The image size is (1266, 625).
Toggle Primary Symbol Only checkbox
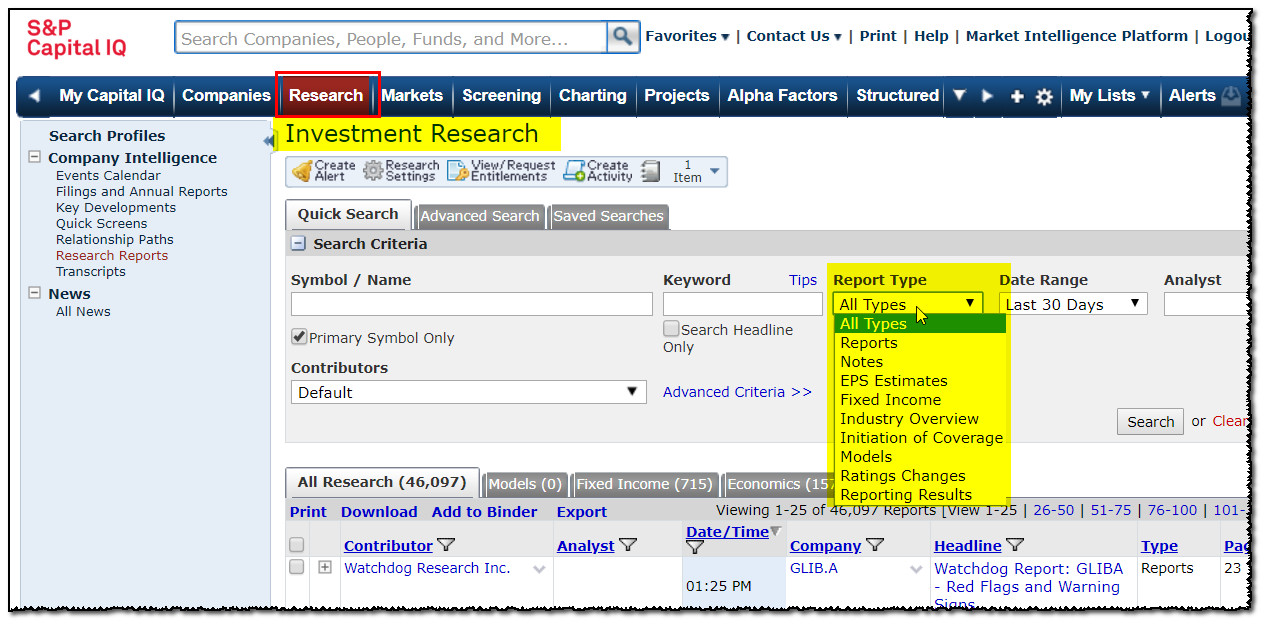(x=299, y=337)
